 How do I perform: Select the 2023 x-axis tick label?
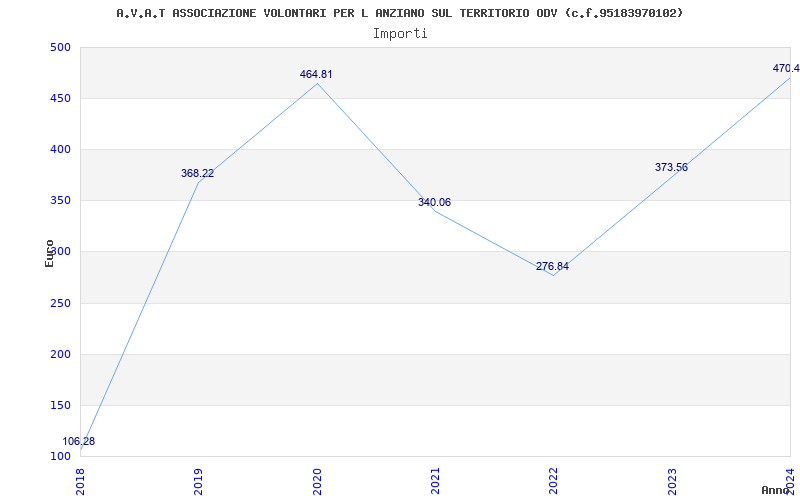(x=672, y=482)
